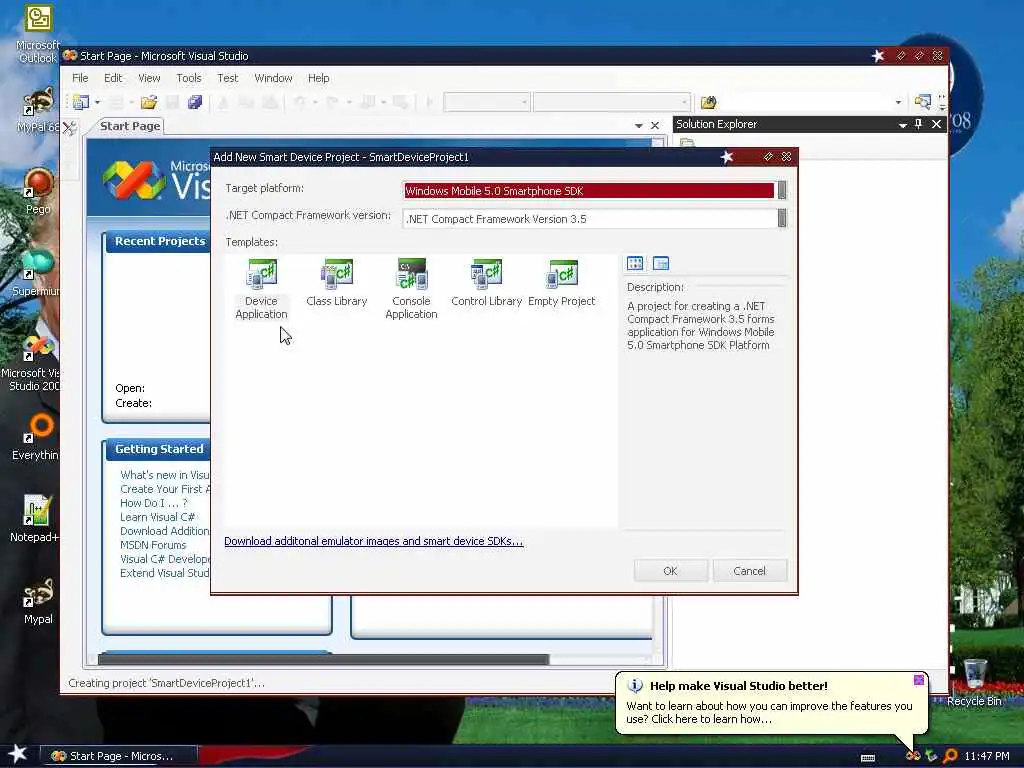Click the Getting Started header
This screenshot has width=1024, height=768.
[159, 449]
